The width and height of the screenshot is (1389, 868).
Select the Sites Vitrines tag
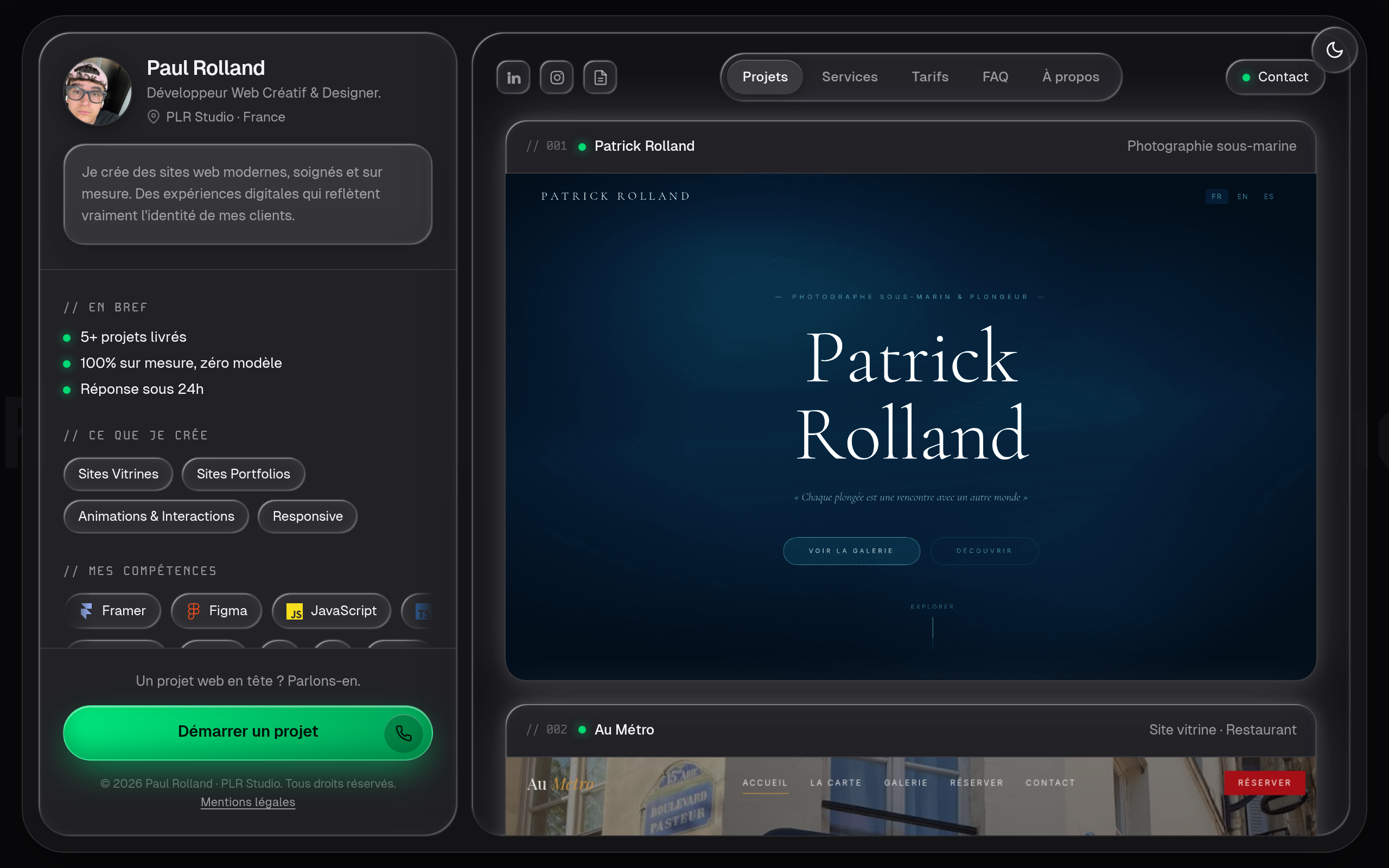click(118, 474)
